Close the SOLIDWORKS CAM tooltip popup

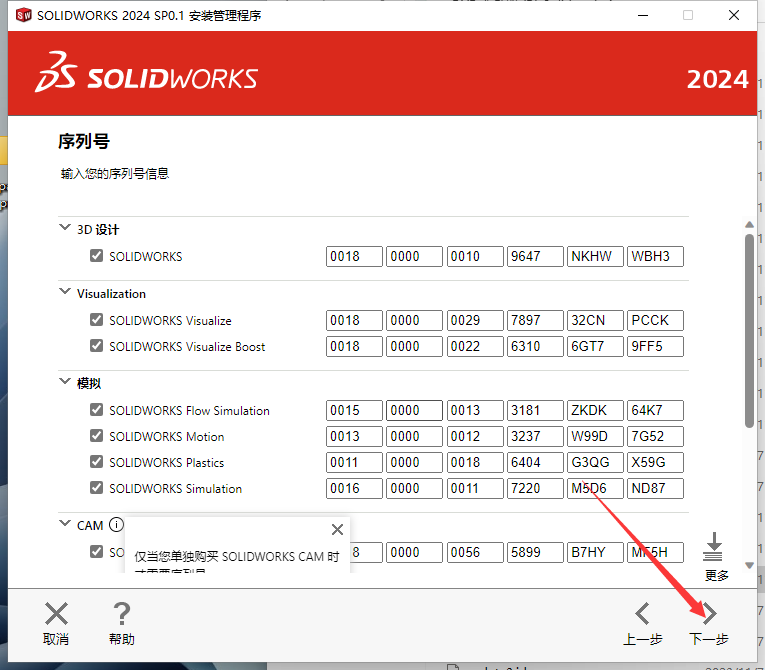pyautogui.click(x=337, y=530)
